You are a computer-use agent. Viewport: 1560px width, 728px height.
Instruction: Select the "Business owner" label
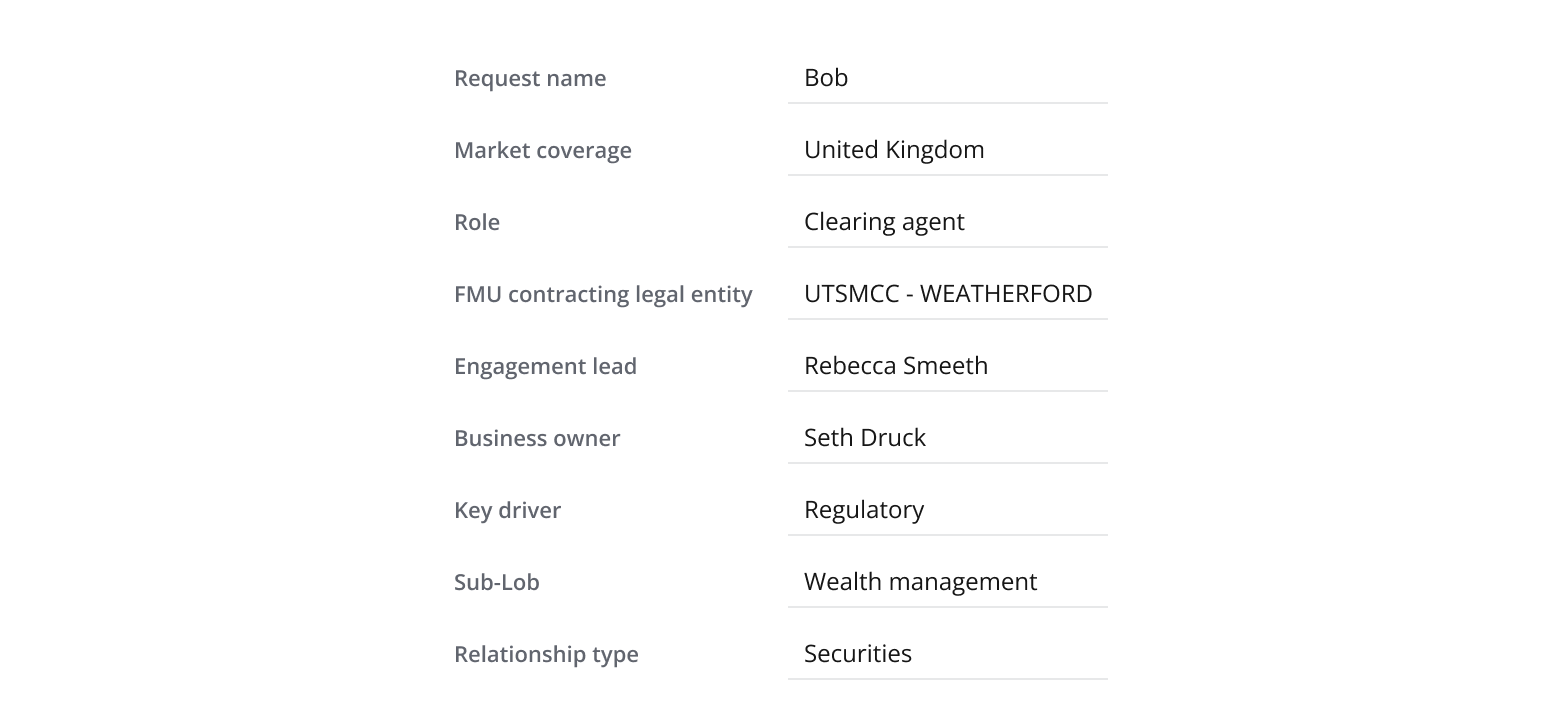coord(537,439)
